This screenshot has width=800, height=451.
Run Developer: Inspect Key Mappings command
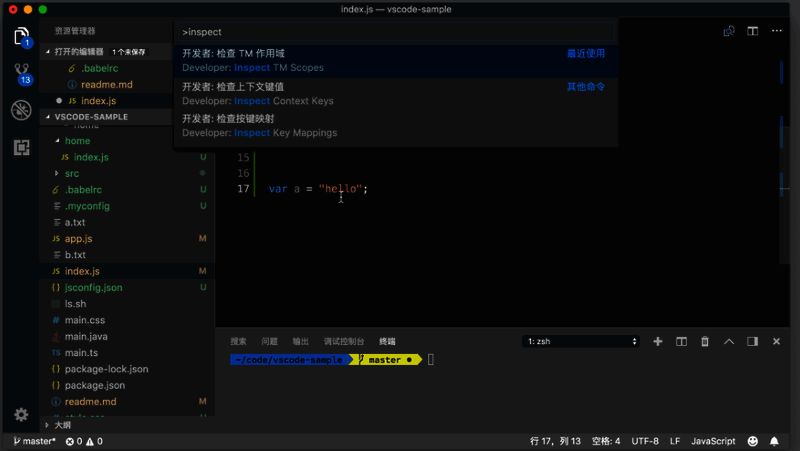[395, 126]
